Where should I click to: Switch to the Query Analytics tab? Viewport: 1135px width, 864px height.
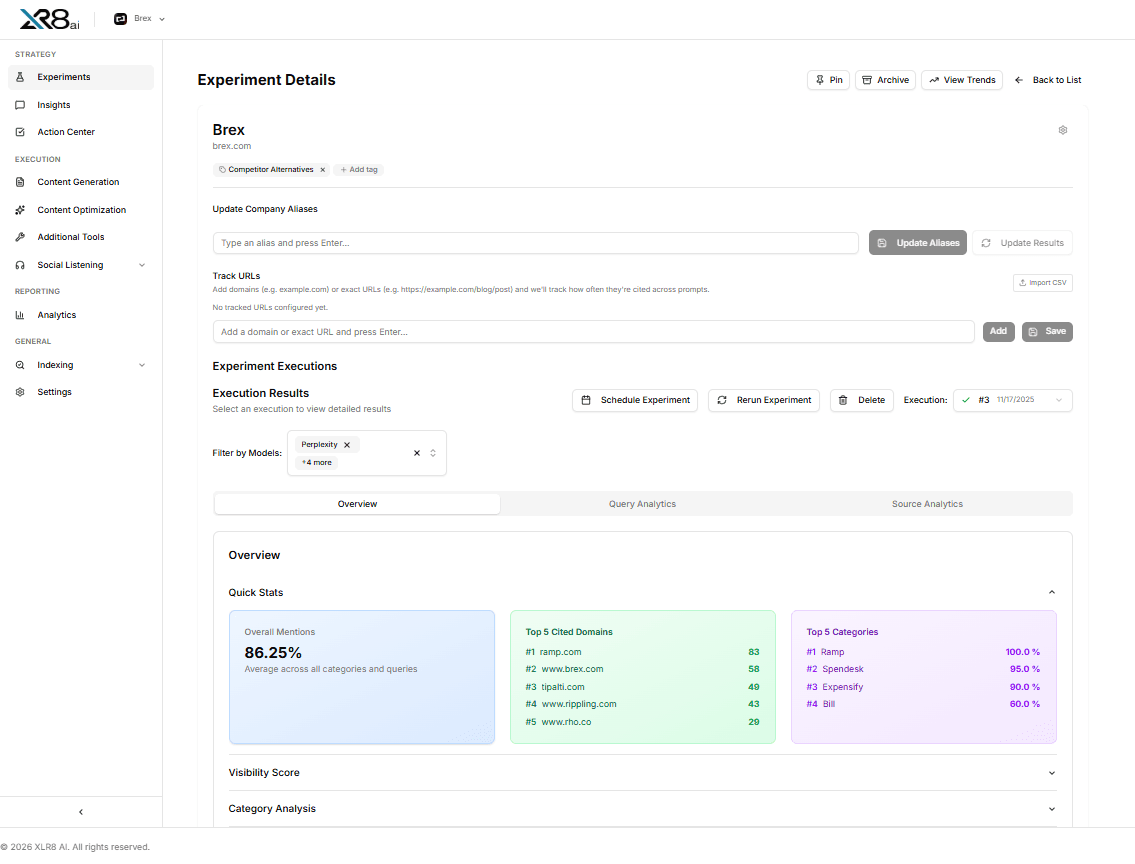(x=642, y=503)
